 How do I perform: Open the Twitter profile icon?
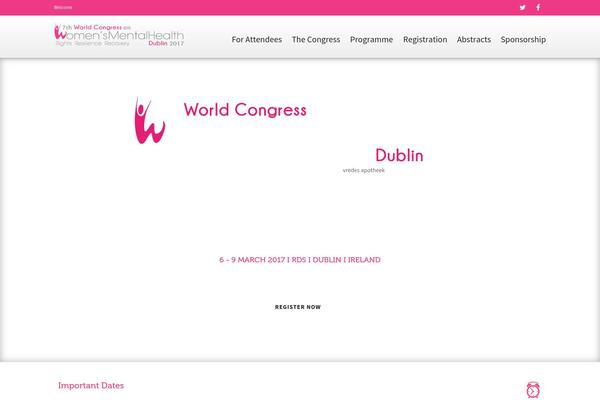point(522,7)
